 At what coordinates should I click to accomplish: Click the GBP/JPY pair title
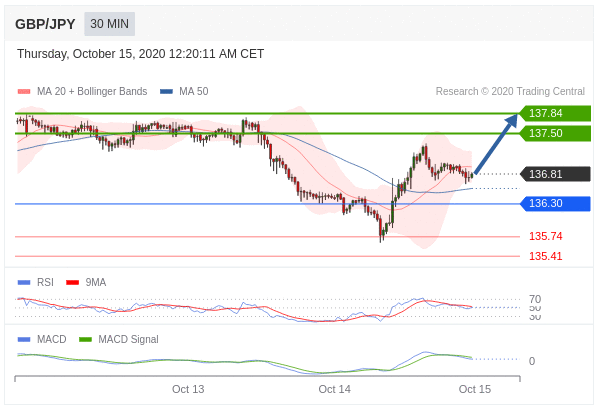point(45,24)
